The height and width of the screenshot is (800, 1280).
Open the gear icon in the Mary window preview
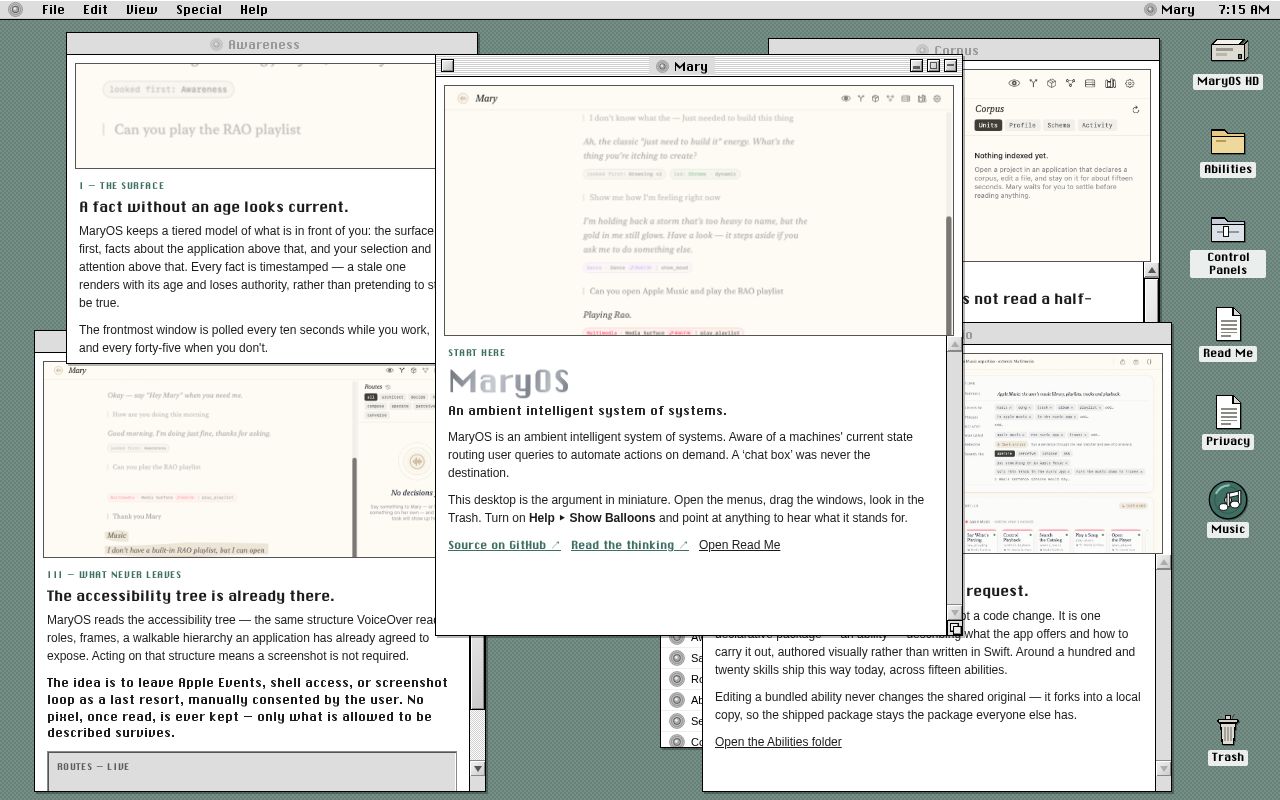937,98
